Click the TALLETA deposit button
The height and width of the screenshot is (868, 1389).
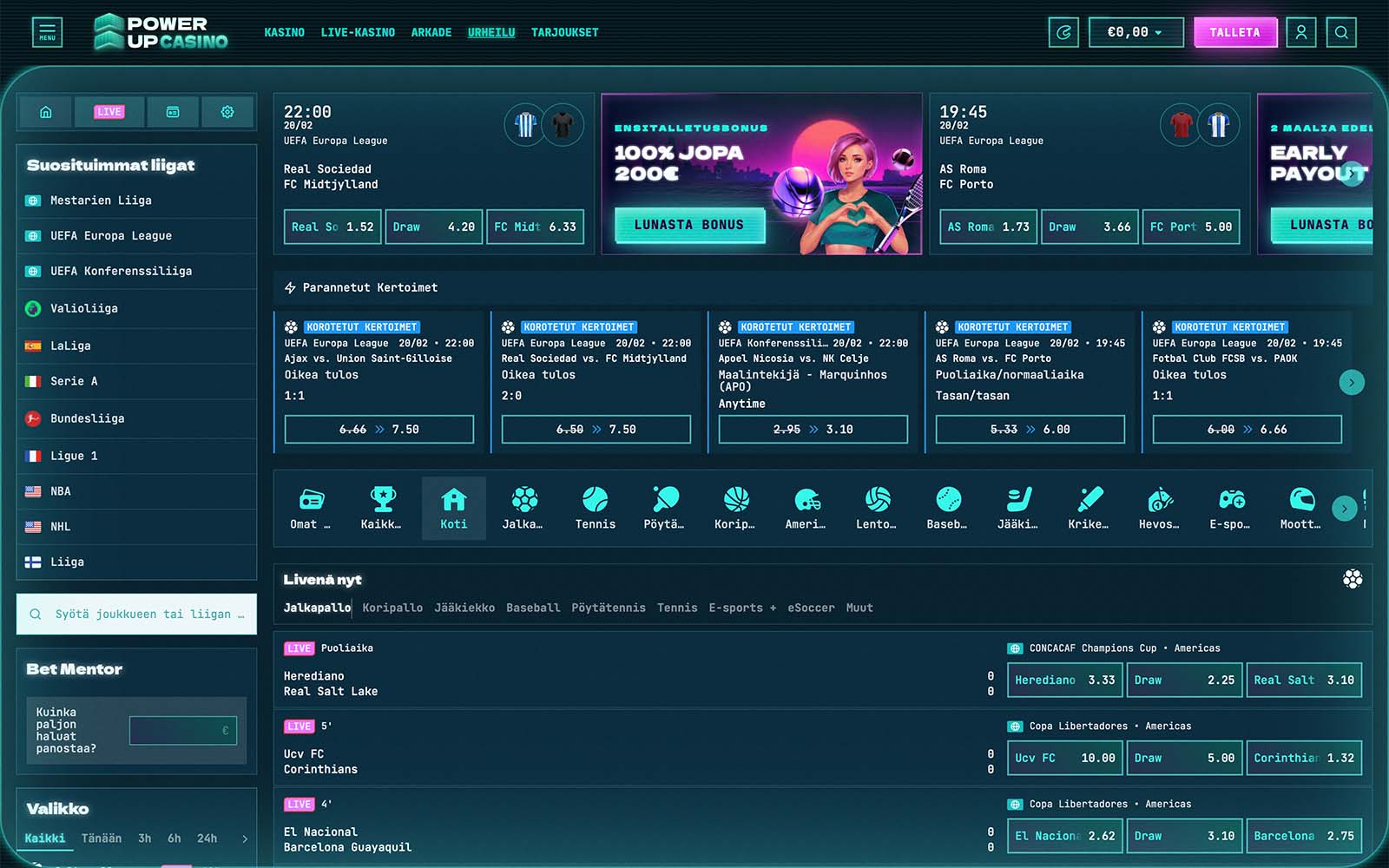coord(1234,33)
